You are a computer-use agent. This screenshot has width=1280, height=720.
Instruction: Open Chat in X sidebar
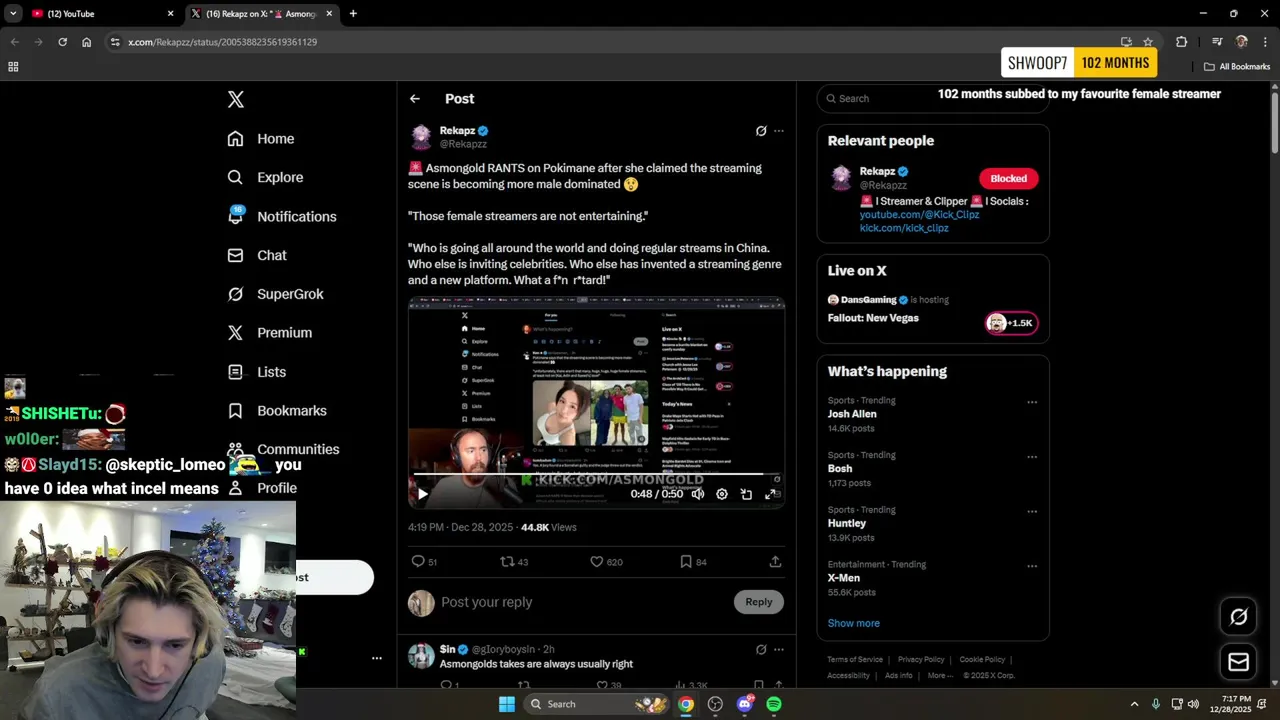click(257, 255)
